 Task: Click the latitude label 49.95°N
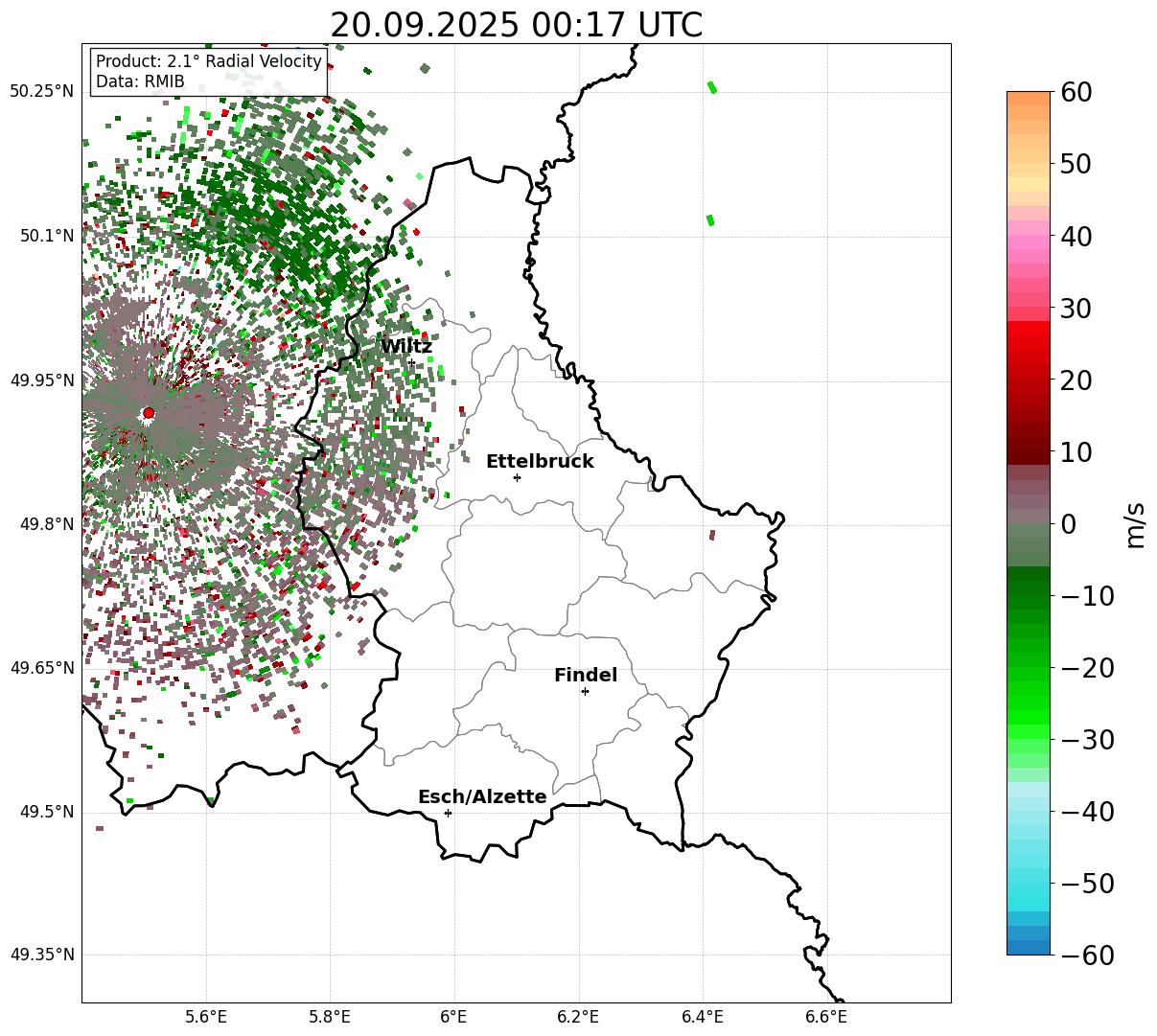(x=41, y=380)
